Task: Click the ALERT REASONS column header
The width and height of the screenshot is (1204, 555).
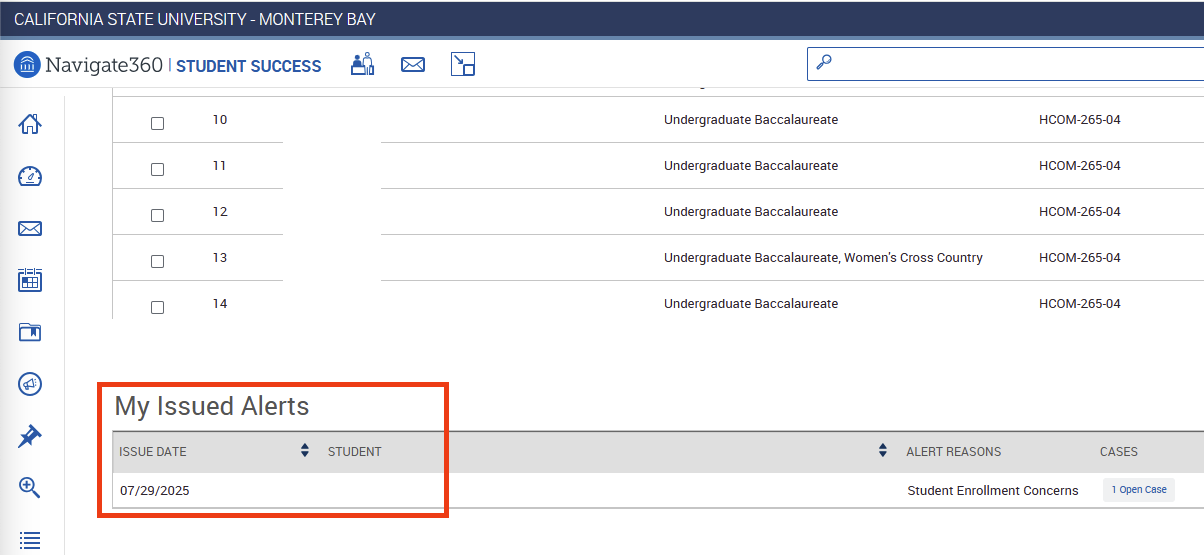Action: [x=954, y=452]
